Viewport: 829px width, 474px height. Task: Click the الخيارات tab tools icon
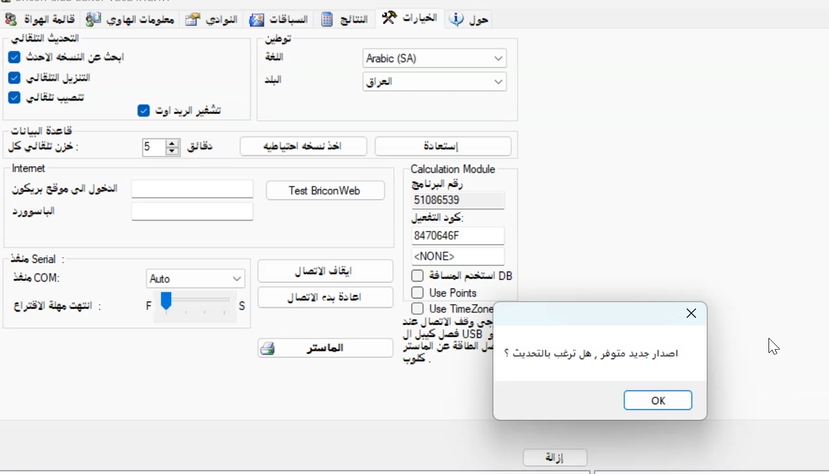389,19
